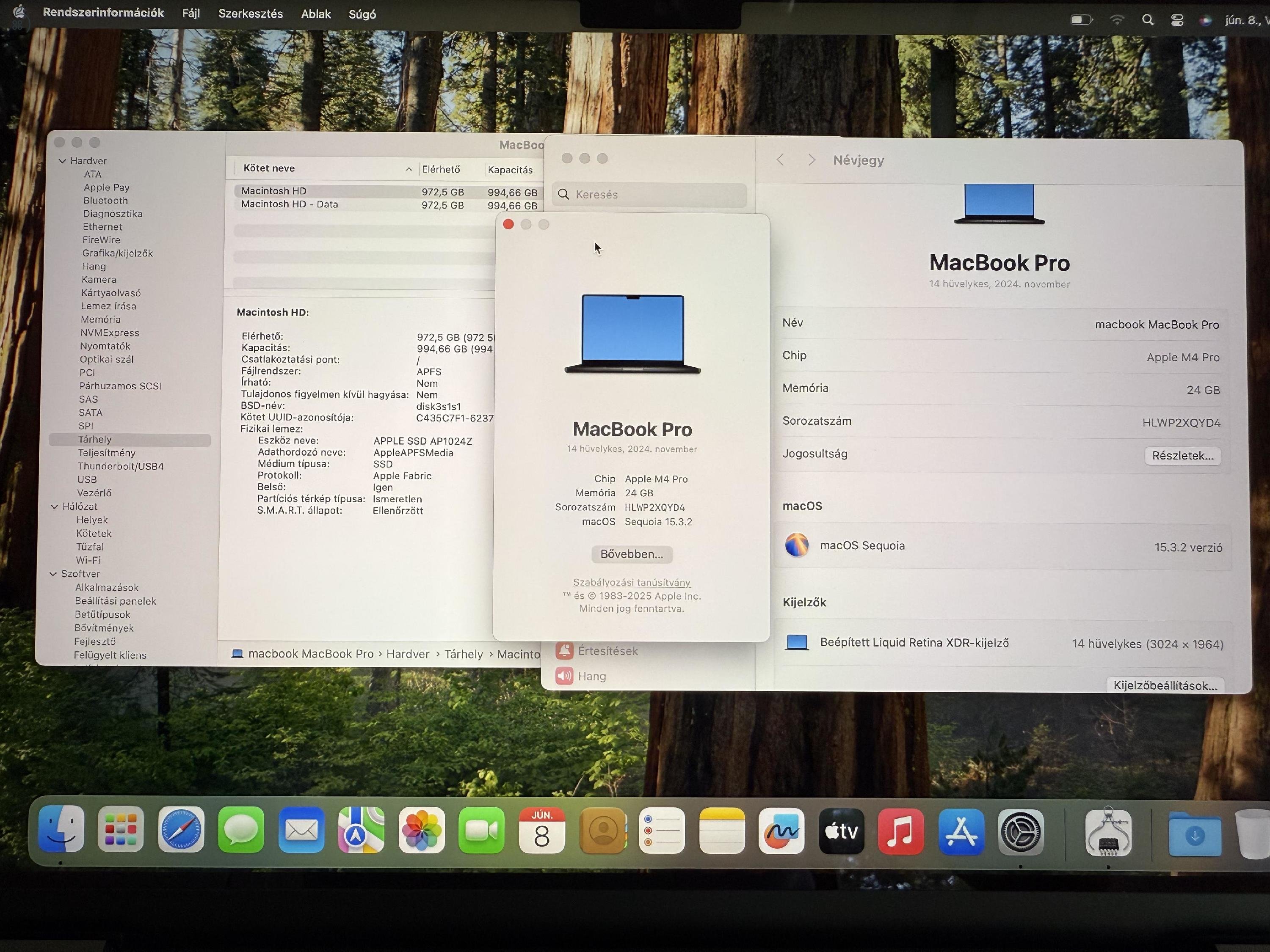Close the MacBook Pro about window

pyautogui.click(x=508, y=224)
